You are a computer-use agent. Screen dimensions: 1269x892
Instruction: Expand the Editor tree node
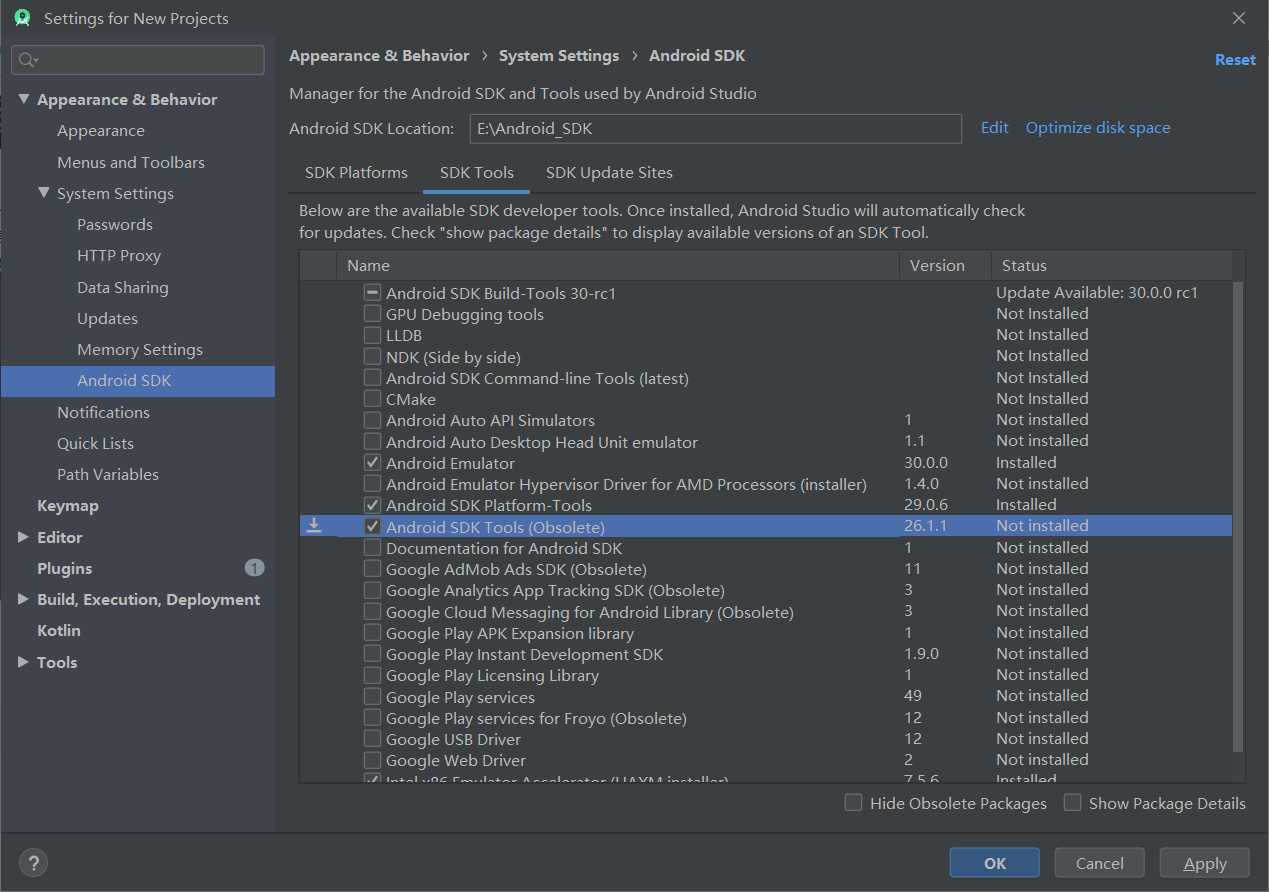[24, 537]
